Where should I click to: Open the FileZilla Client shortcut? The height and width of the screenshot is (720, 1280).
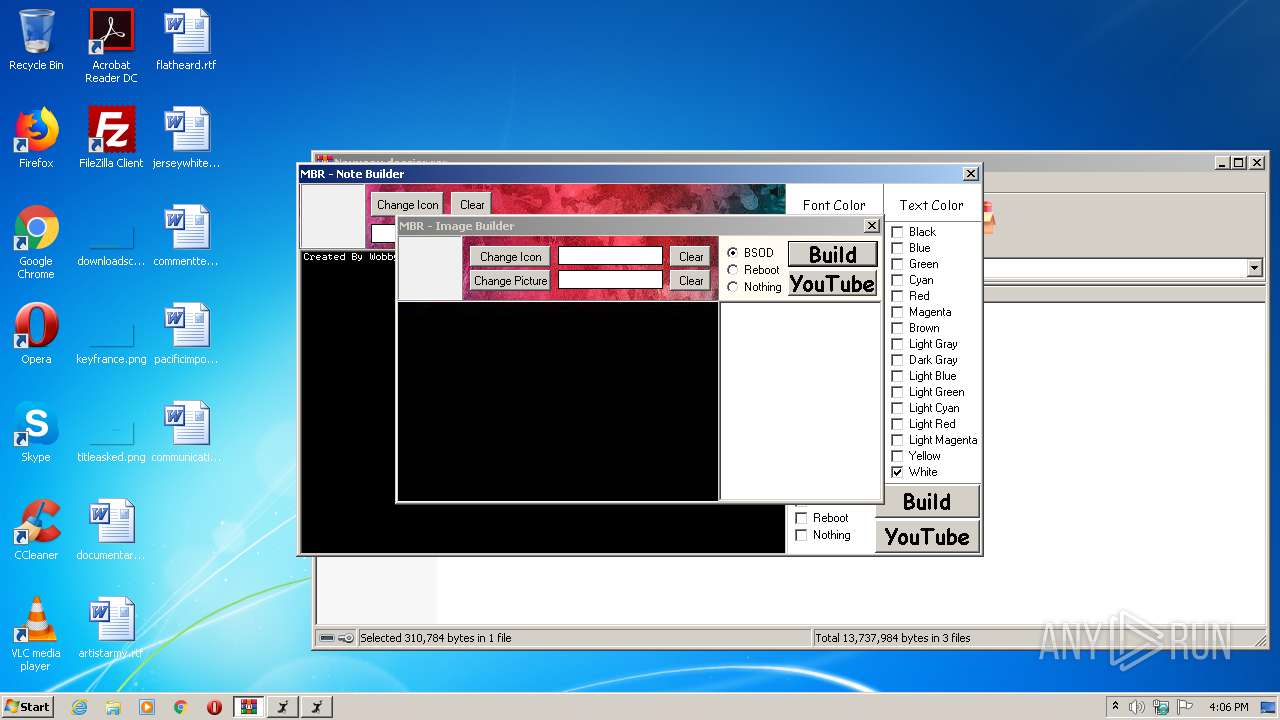[111, 138]
